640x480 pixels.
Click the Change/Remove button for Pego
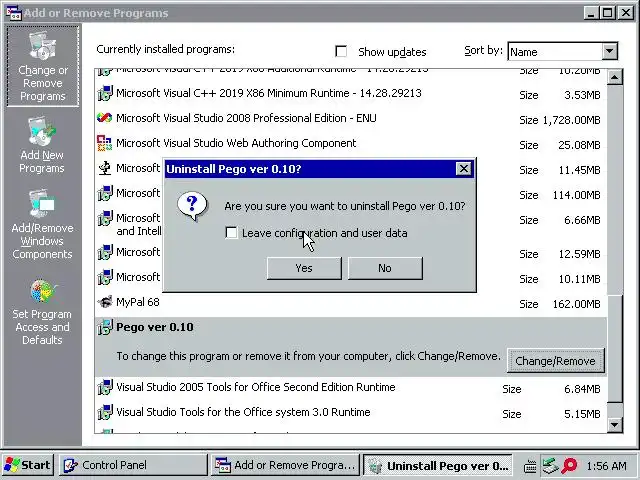coord(555,361)
